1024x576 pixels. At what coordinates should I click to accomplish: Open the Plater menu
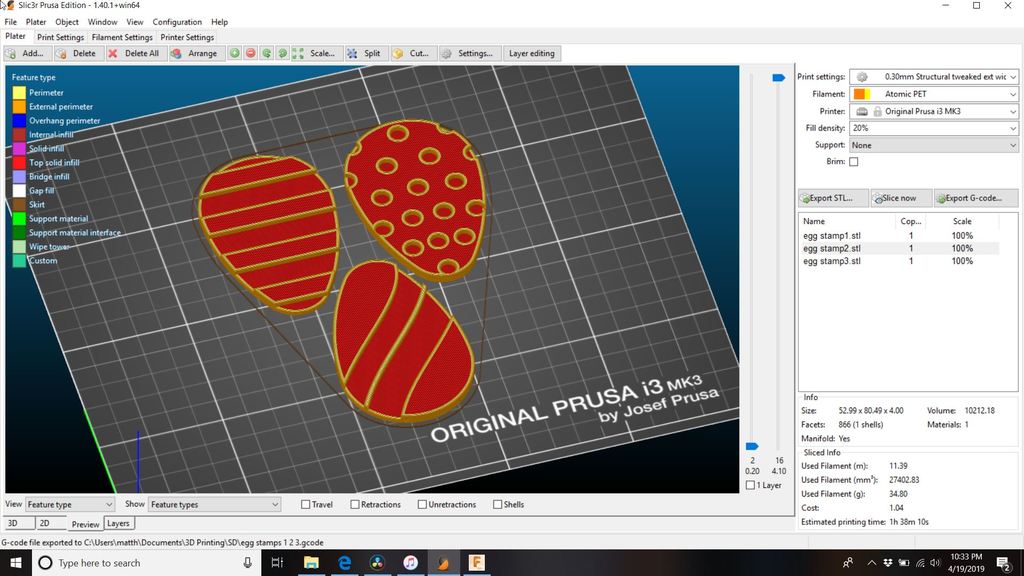pyautogui.click(x=36, y=22)
